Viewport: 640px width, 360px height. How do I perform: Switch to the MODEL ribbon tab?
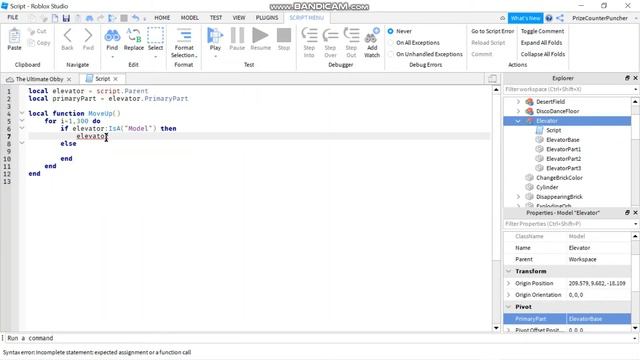point(190,18)
